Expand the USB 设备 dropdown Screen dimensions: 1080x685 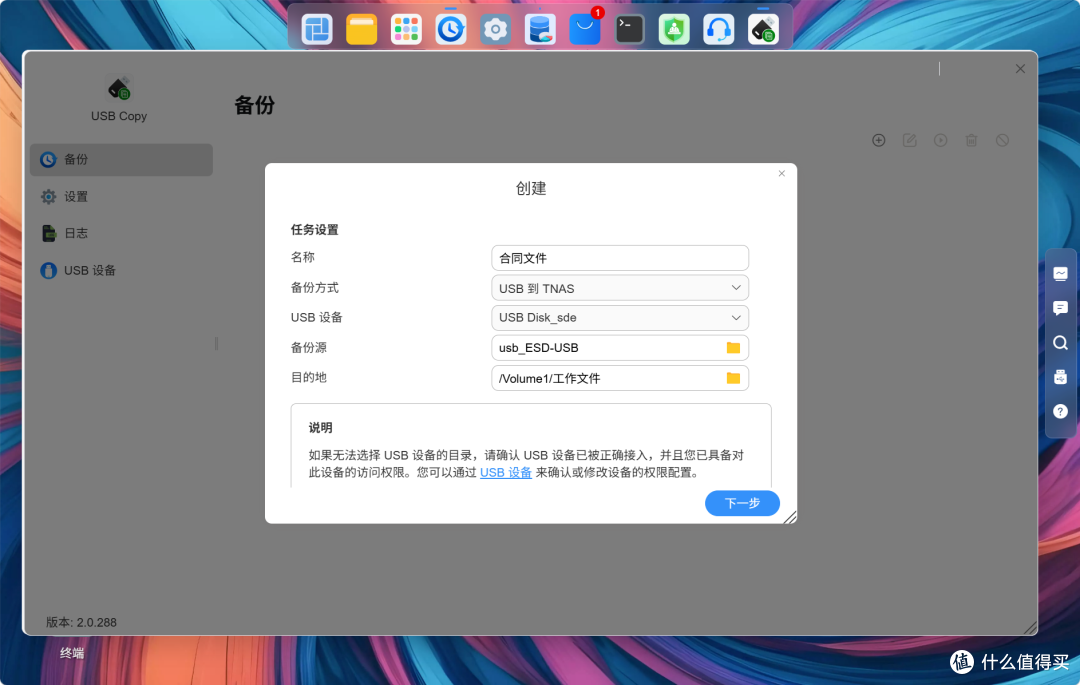(620, 317)
